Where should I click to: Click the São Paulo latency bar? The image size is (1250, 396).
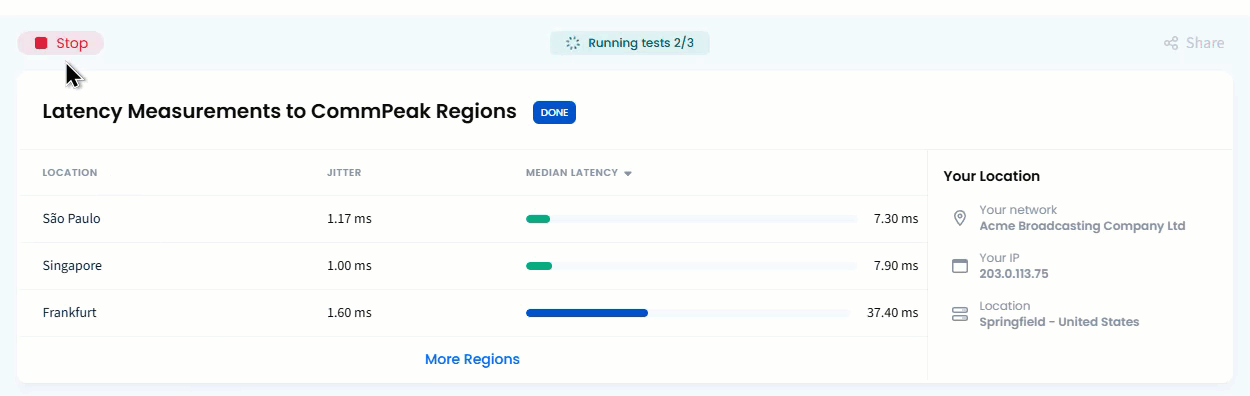coord(691,219)
